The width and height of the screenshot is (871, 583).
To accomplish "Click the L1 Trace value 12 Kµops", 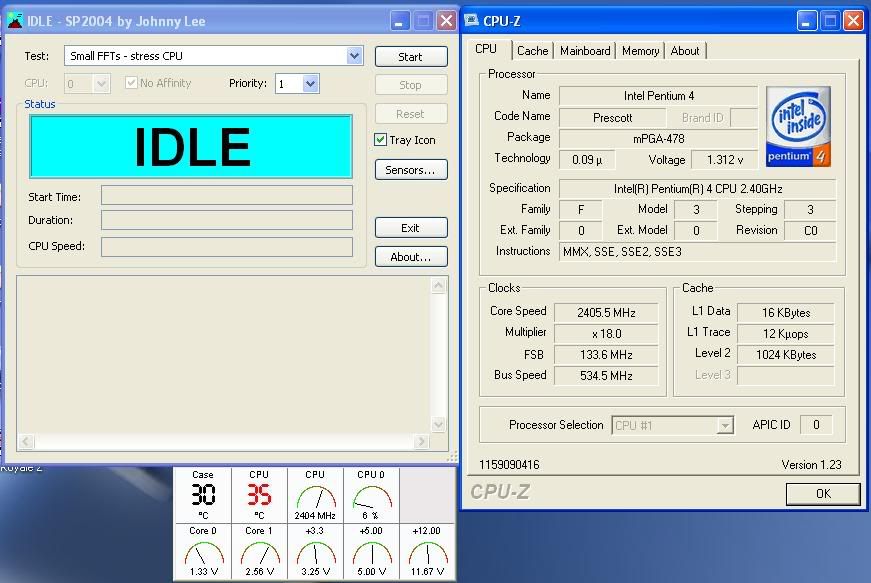I will [785, 334].
